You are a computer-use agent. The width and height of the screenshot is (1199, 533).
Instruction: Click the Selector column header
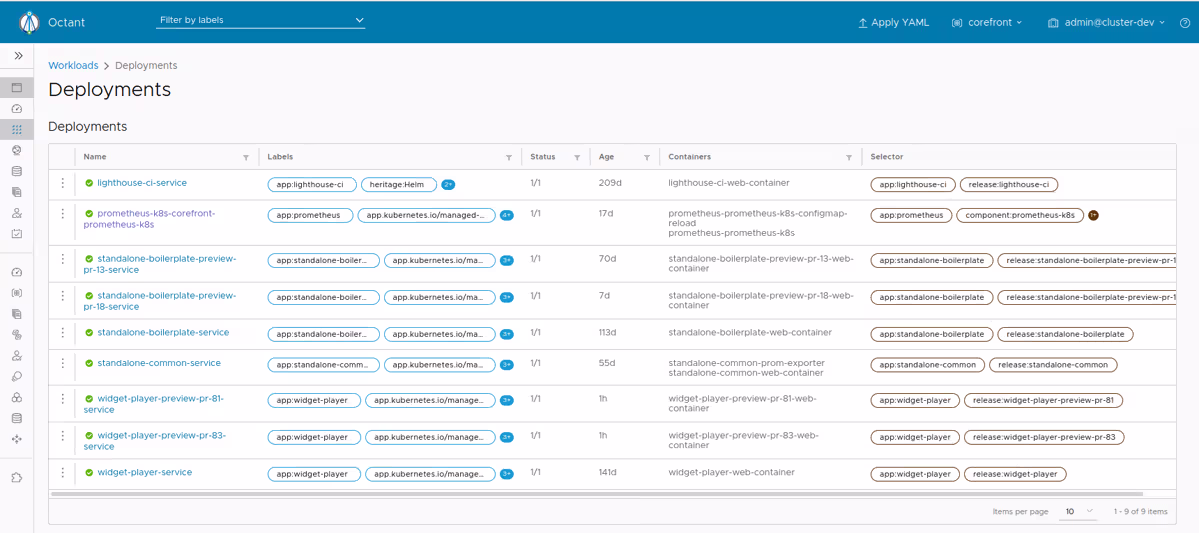[x=887, y=157]
